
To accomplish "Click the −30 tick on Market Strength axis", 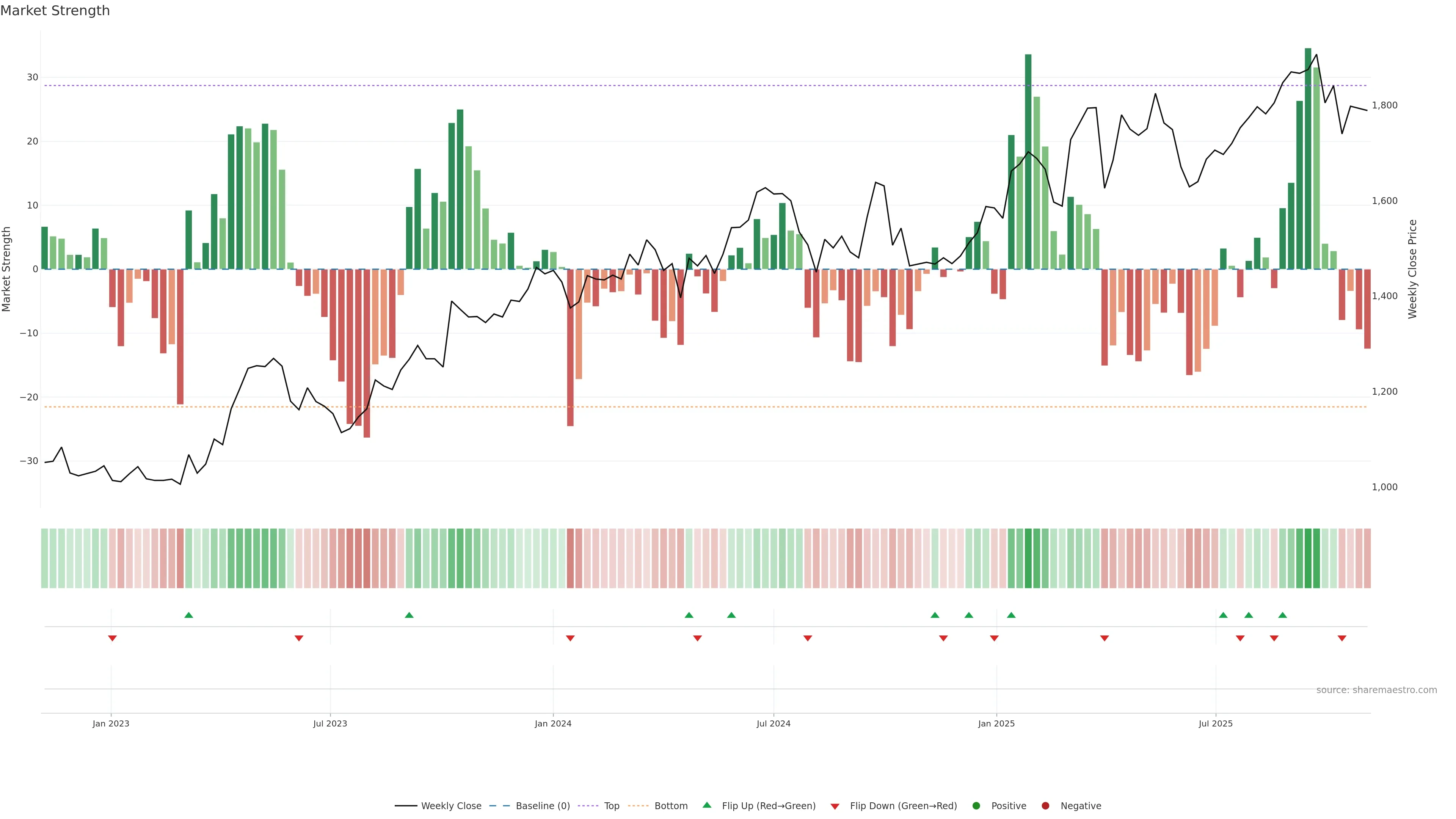I will (29, 461).
